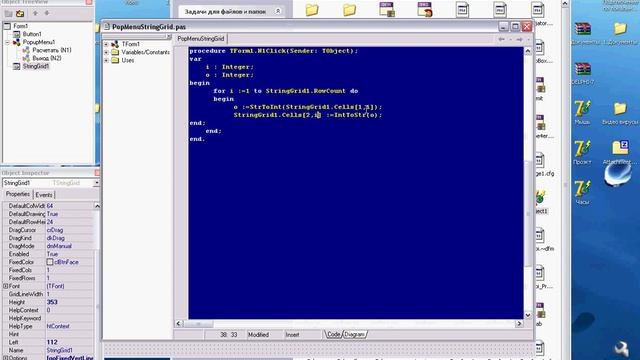
Task: Click the Height value 353
Action: [x=52, y=302]
